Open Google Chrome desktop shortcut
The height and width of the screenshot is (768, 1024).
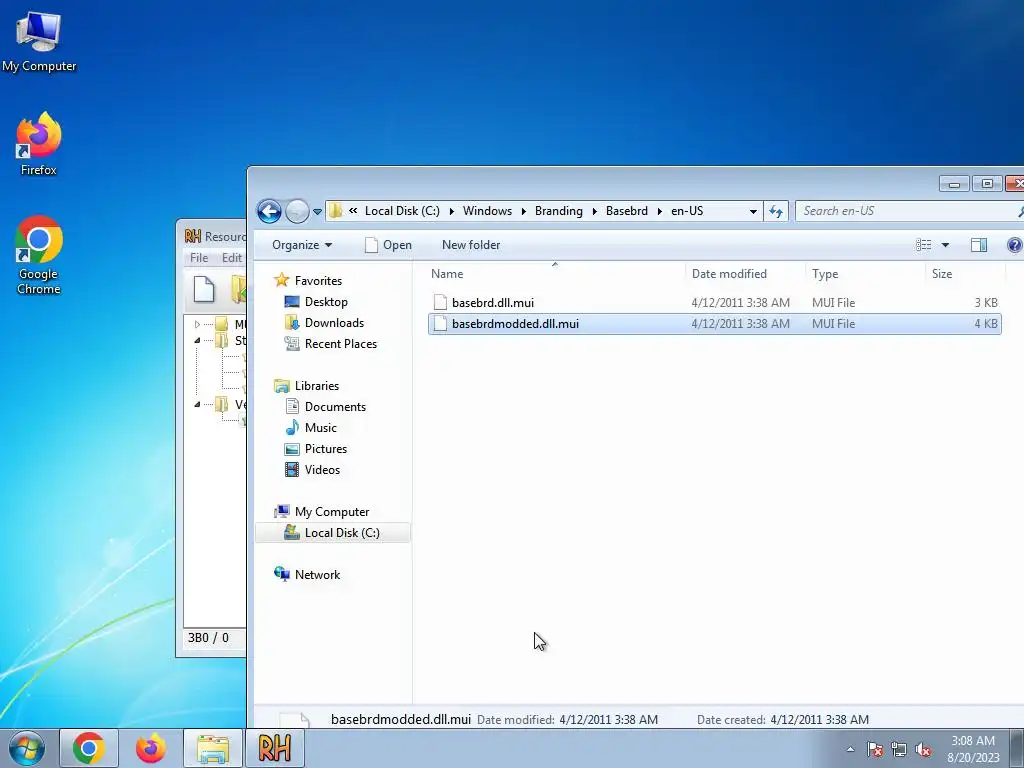point(39,255)
